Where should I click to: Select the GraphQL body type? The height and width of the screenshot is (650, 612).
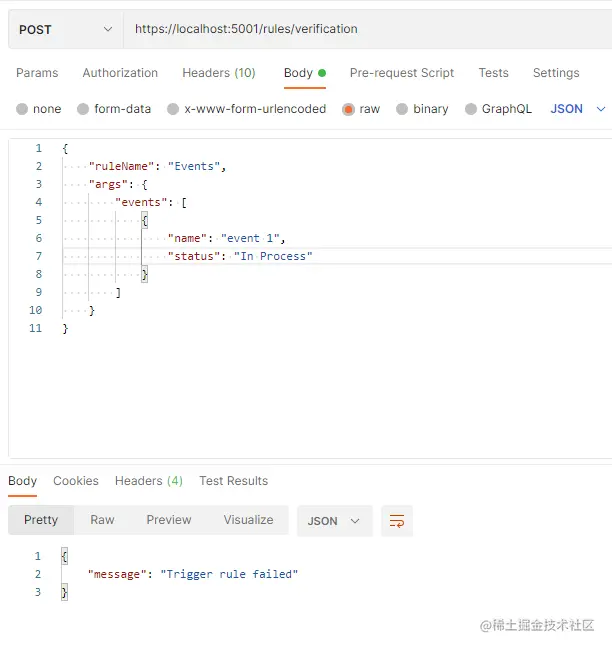[x=498, y=109]
